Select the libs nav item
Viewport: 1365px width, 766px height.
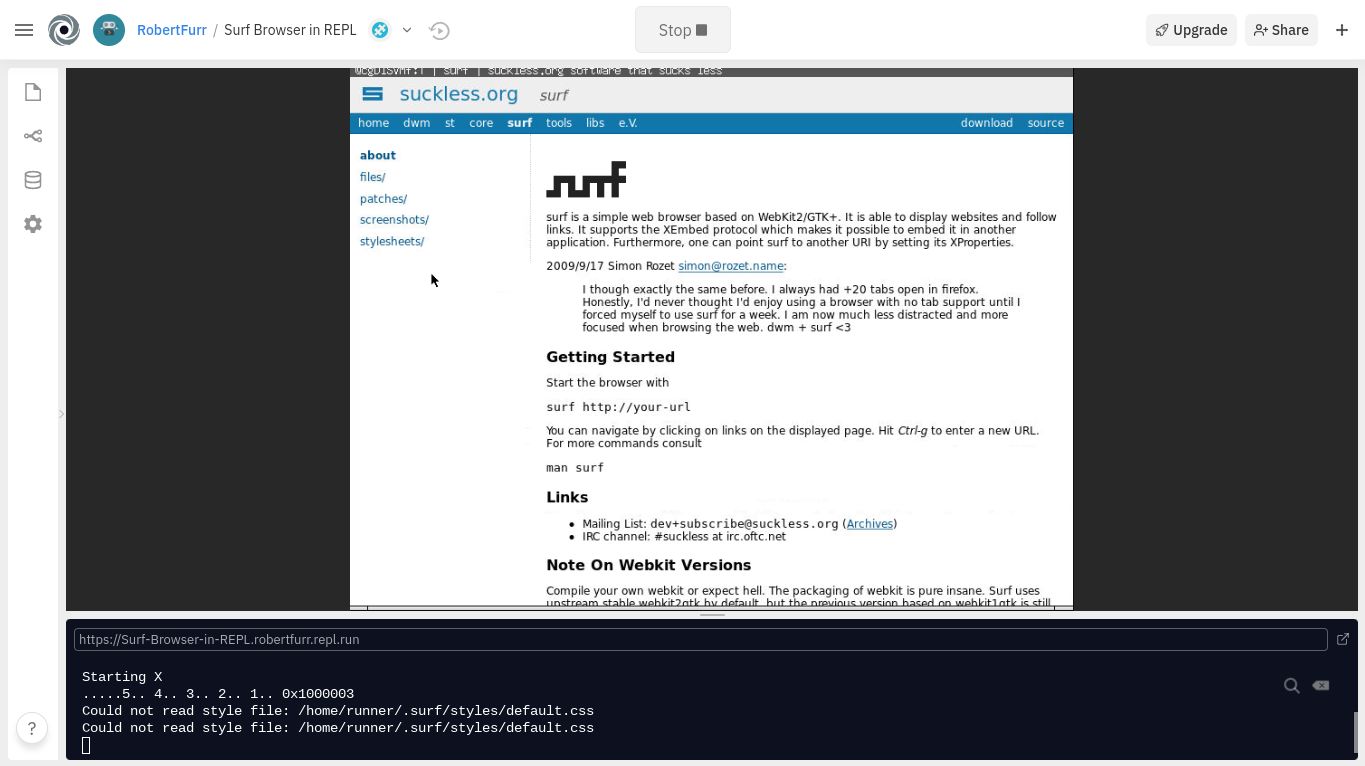tap(595, 123)
